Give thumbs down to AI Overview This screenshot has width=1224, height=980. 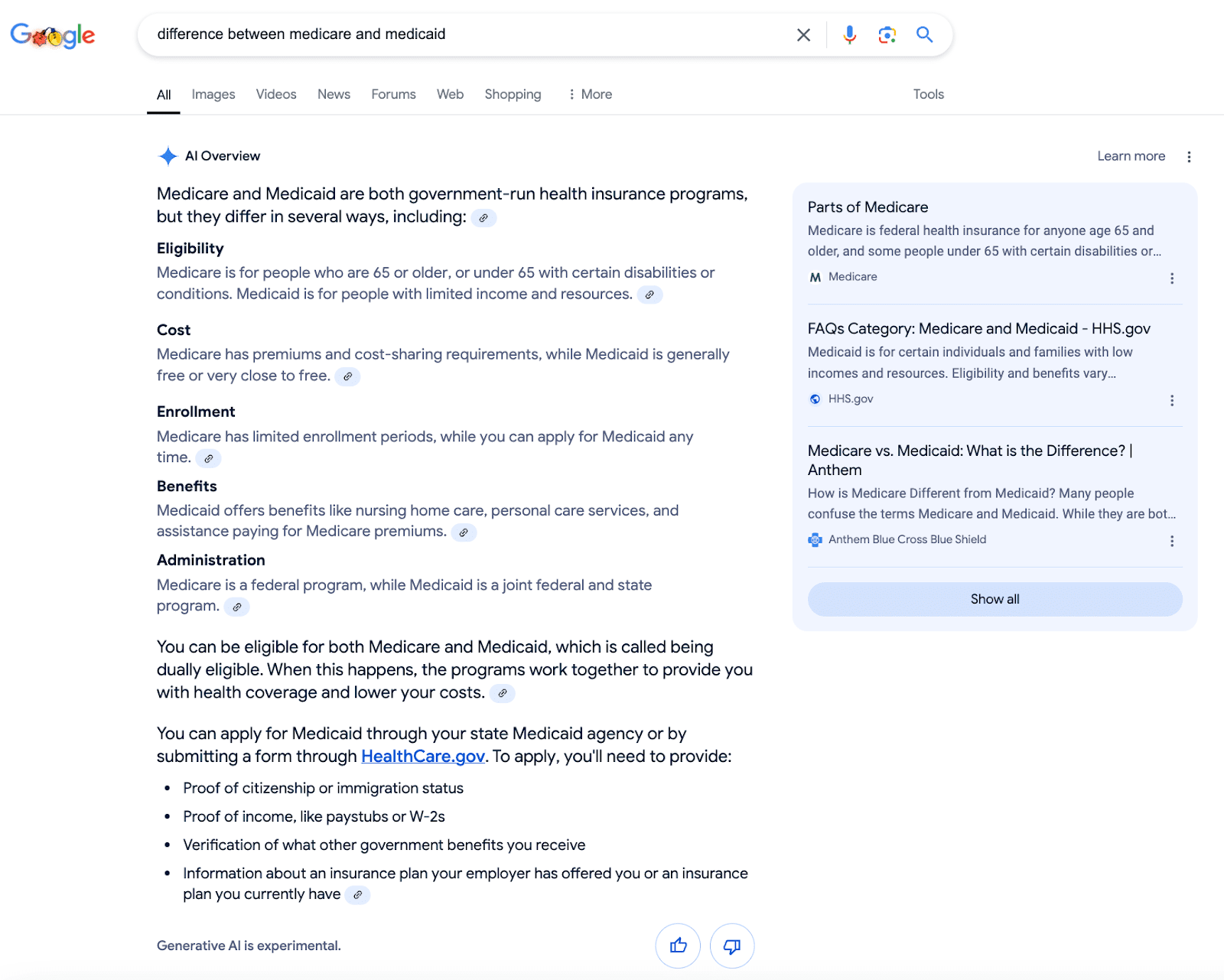coord(732,946)
